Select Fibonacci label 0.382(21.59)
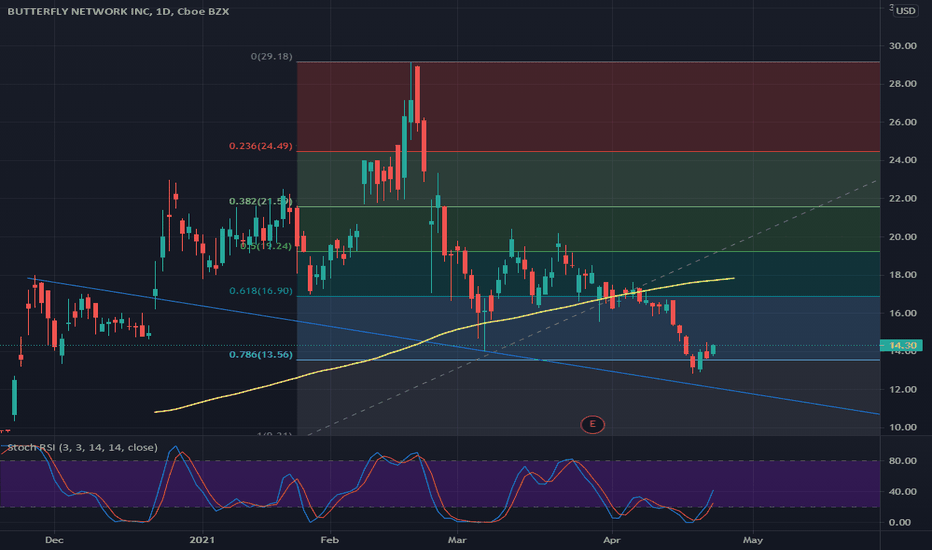The image size is (932, 550). [x=261, y=201]
